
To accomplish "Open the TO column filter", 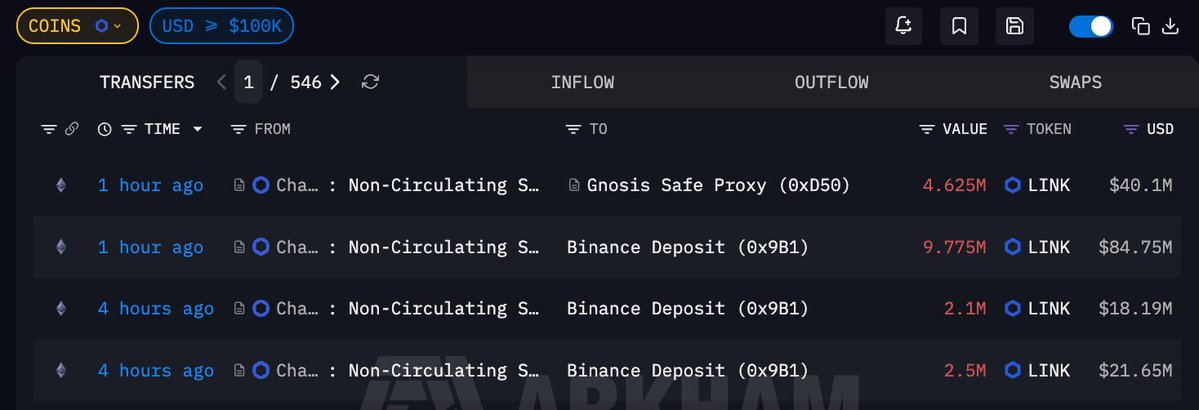I will 573,129.
